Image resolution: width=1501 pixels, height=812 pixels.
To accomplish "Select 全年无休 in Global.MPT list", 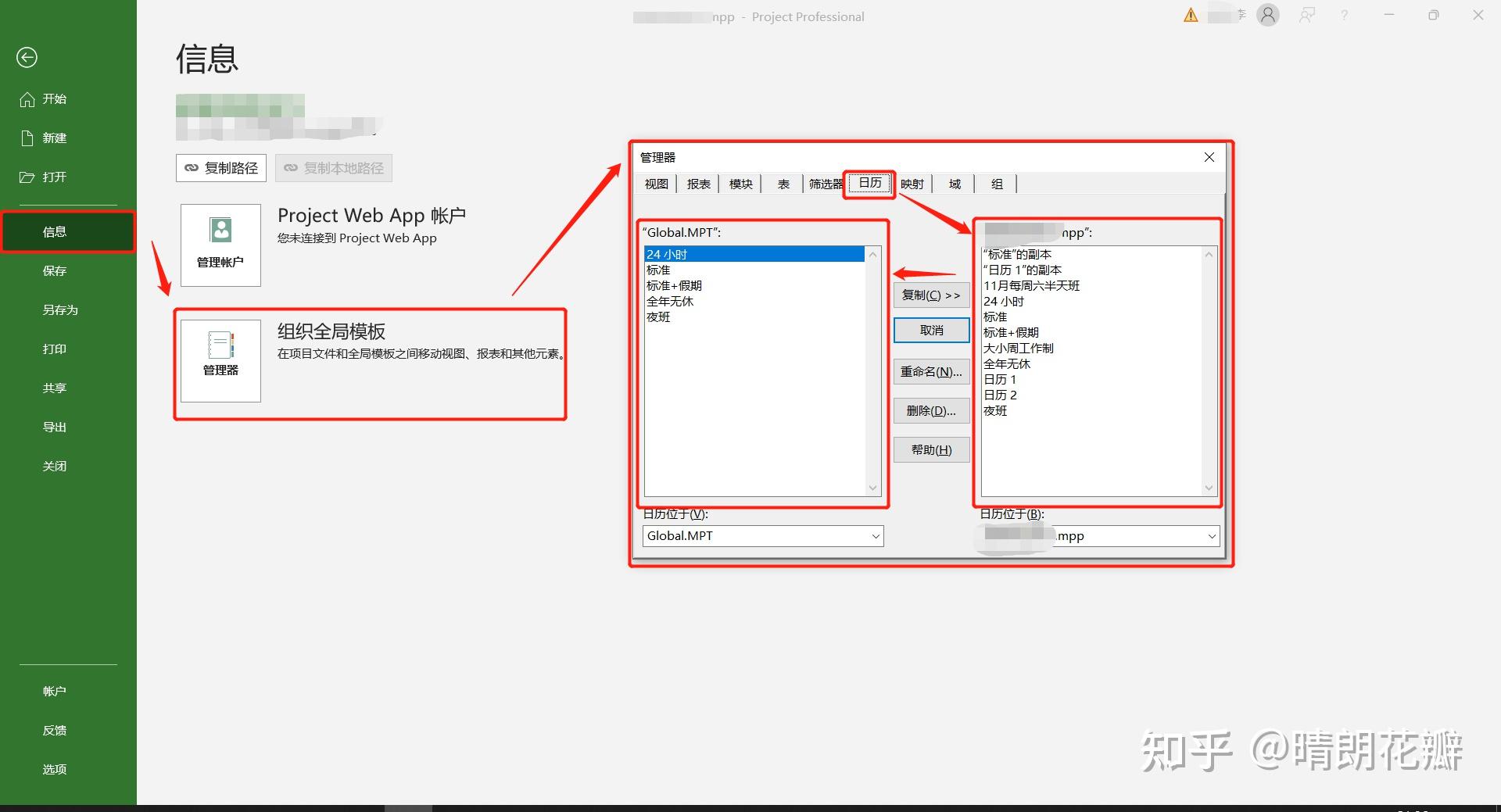I will pos(754,302).
